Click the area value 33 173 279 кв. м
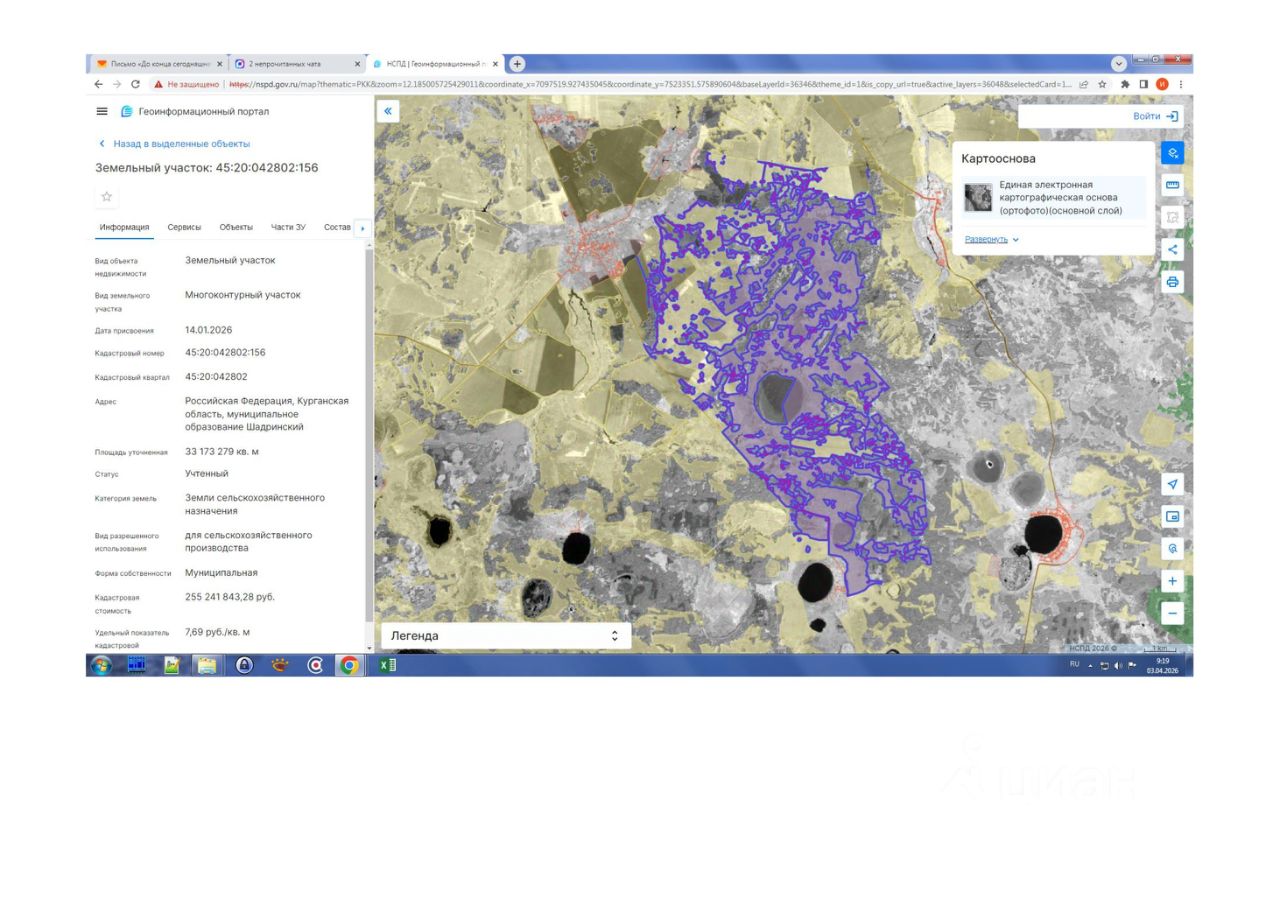The width and height of the screenshot is (1280, 905). coord(222,452)
